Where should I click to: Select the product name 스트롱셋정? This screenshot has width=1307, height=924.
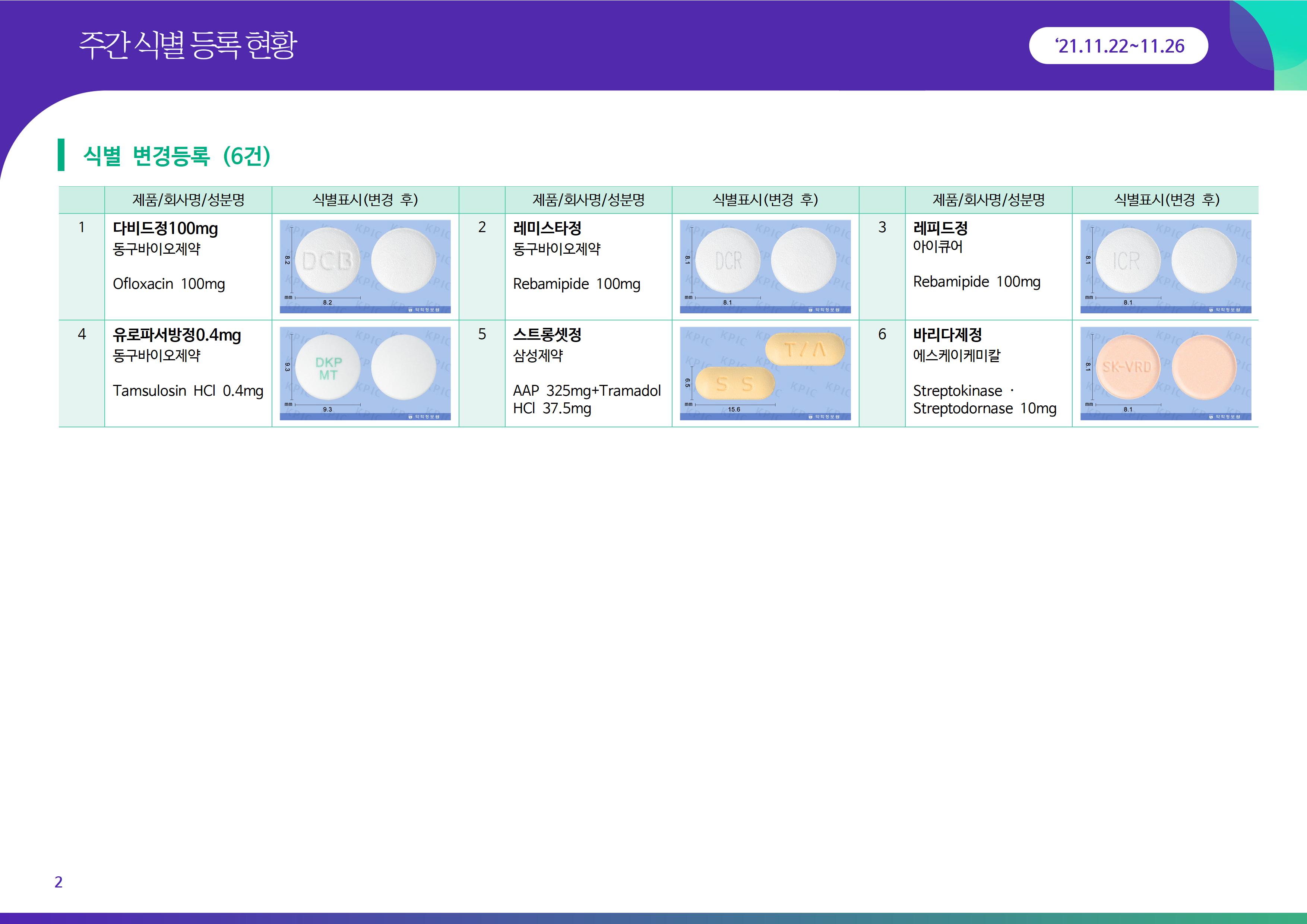(x=547, y=335)
